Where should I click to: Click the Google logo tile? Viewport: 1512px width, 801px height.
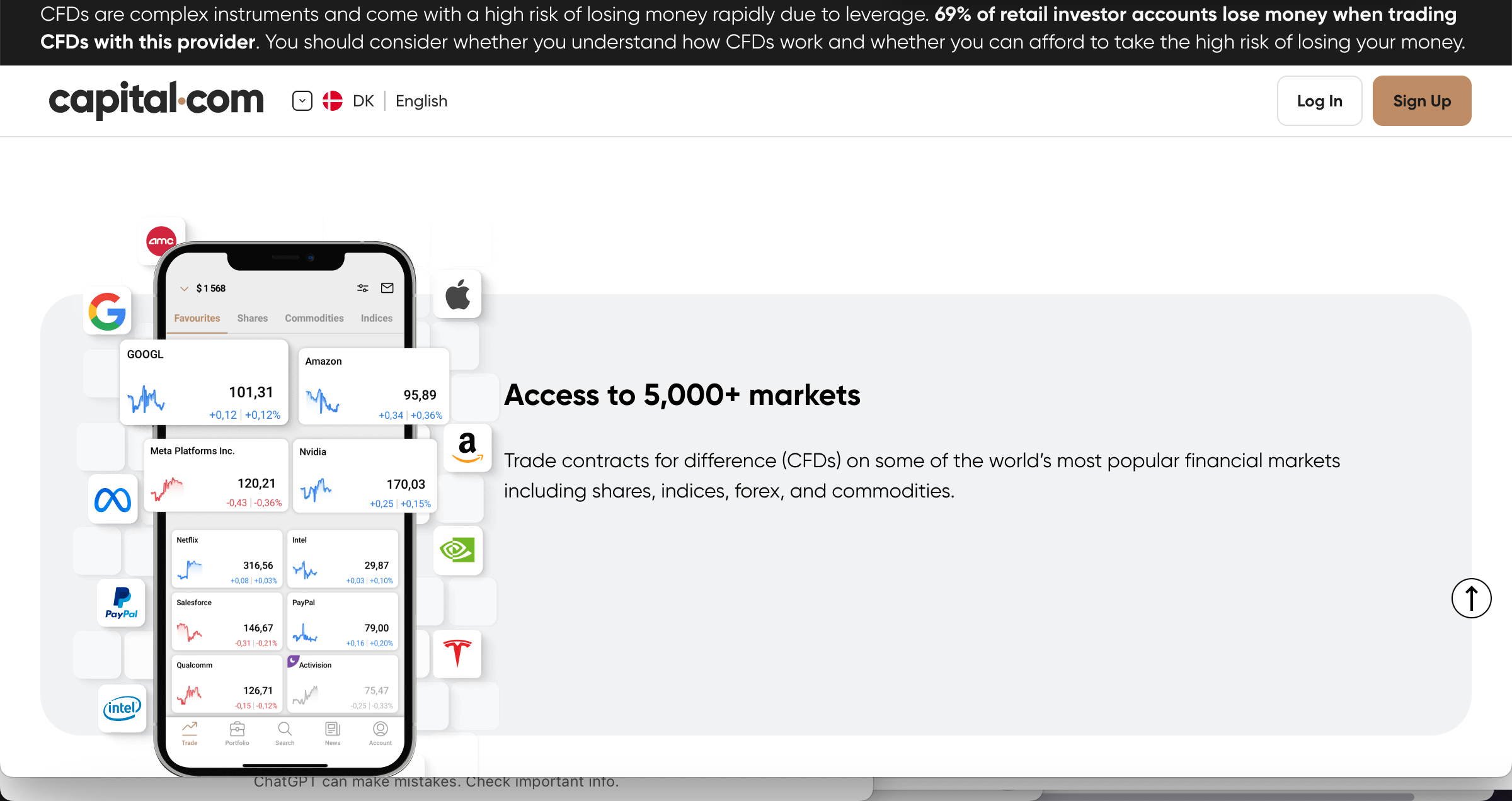click(x=107, y=311)
